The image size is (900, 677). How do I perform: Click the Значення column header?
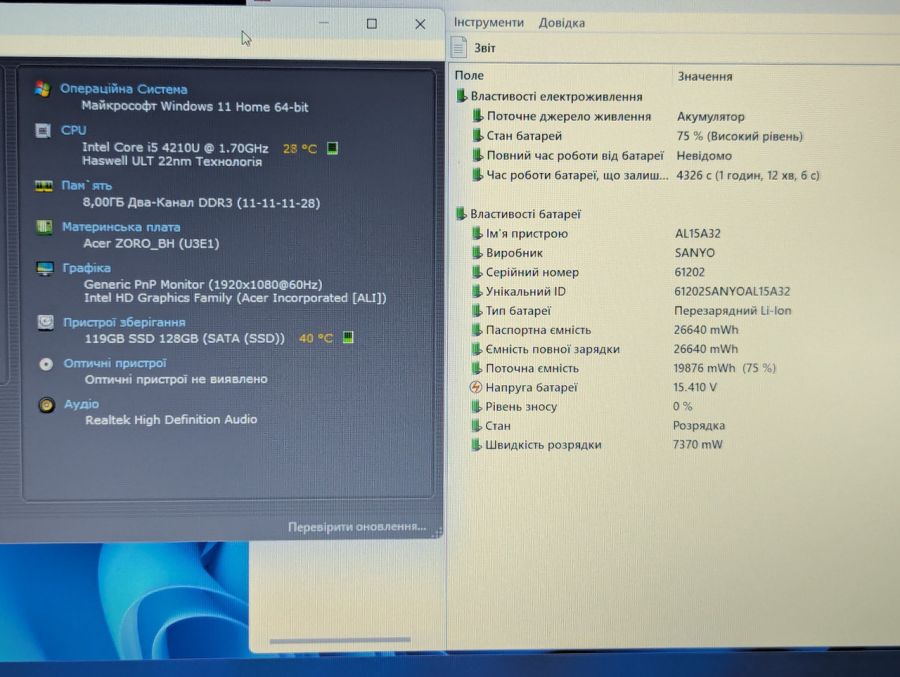[x=705, y=76]
